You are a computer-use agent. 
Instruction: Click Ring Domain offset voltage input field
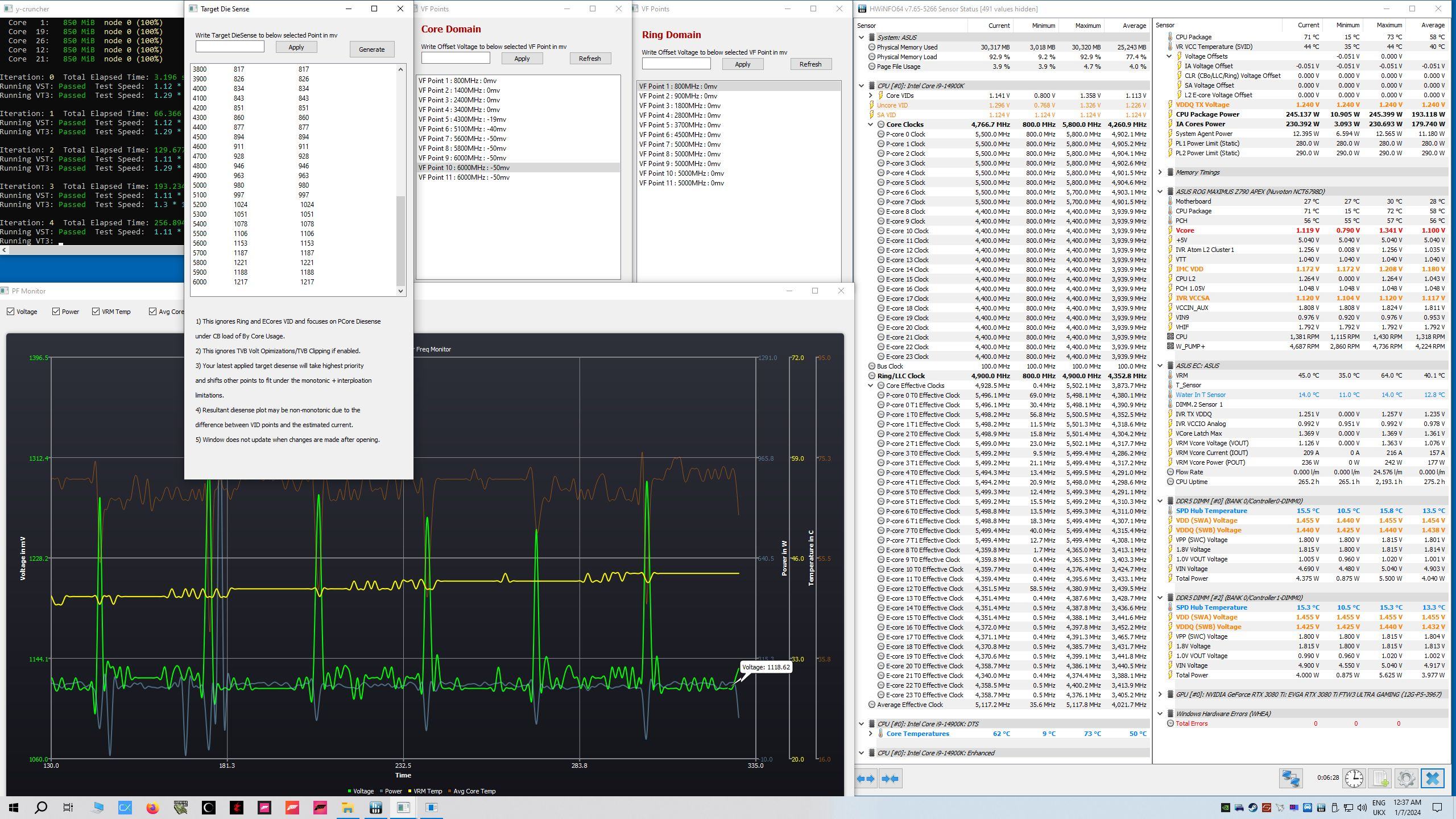pos(676,64)
